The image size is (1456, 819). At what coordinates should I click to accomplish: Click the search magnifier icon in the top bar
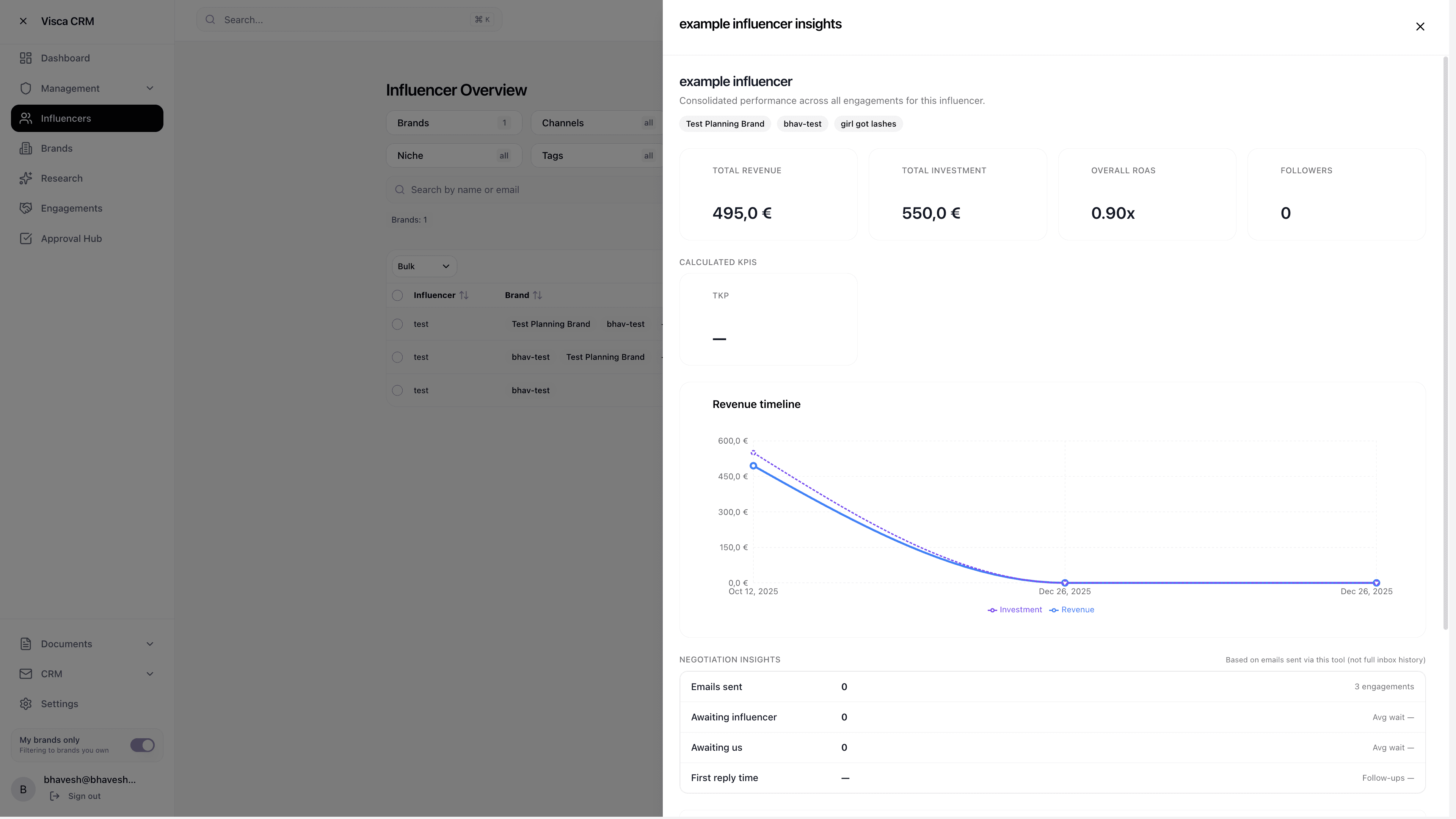(x=210, y=19)
